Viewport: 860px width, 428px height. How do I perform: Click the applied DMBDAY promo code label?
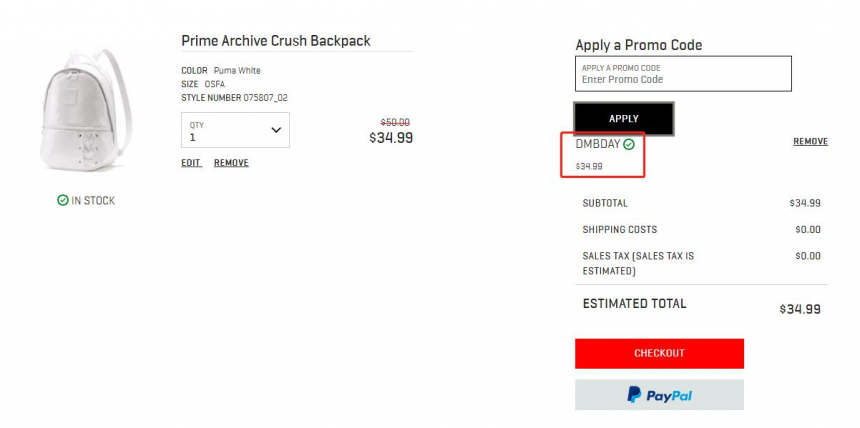click(598, 144)
